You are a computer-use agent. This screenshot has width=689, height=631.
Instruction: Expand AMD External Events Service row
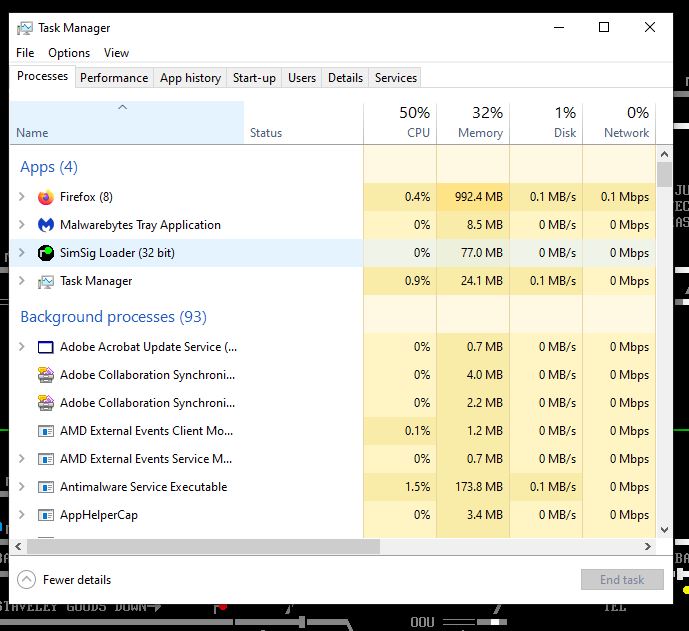pos(22,459)
